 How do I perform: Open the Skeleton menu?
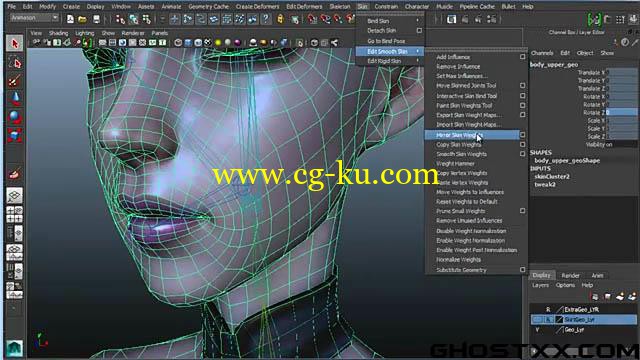340,7
